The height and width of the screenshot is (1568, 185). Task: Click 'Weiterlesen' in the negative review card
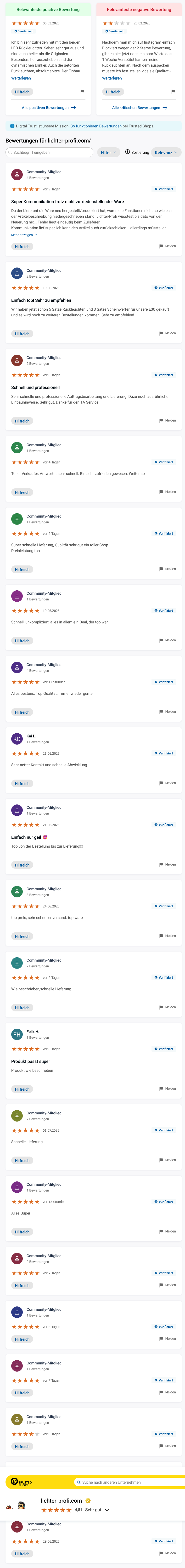[112, 78]
